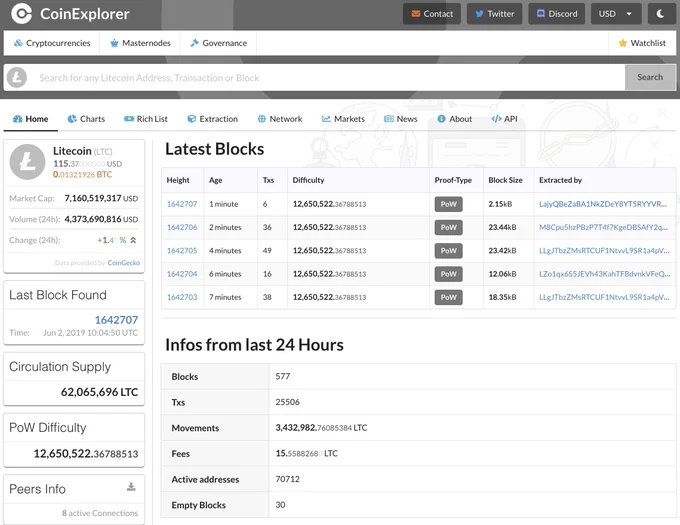Open block 1642707 in Latest Blocks table

pyautogui.click(x=182, y=204)
